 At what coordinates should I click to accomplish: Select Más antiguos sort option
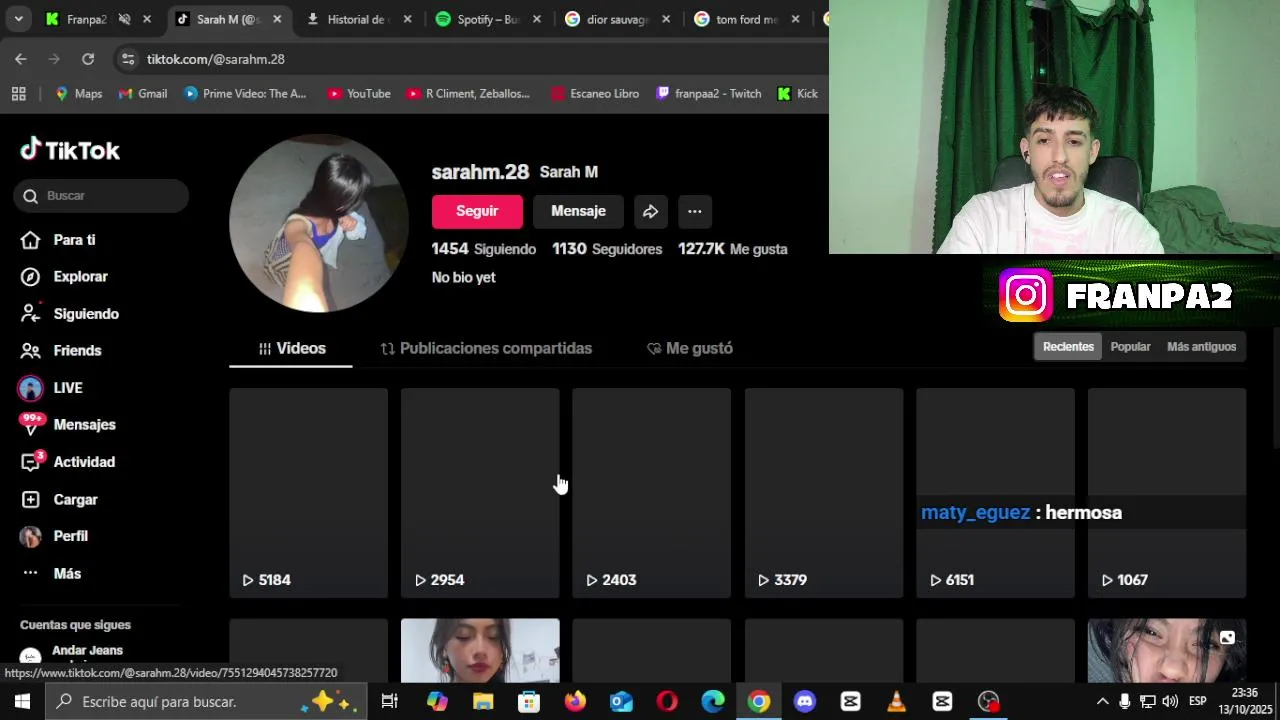point(1201,347)
